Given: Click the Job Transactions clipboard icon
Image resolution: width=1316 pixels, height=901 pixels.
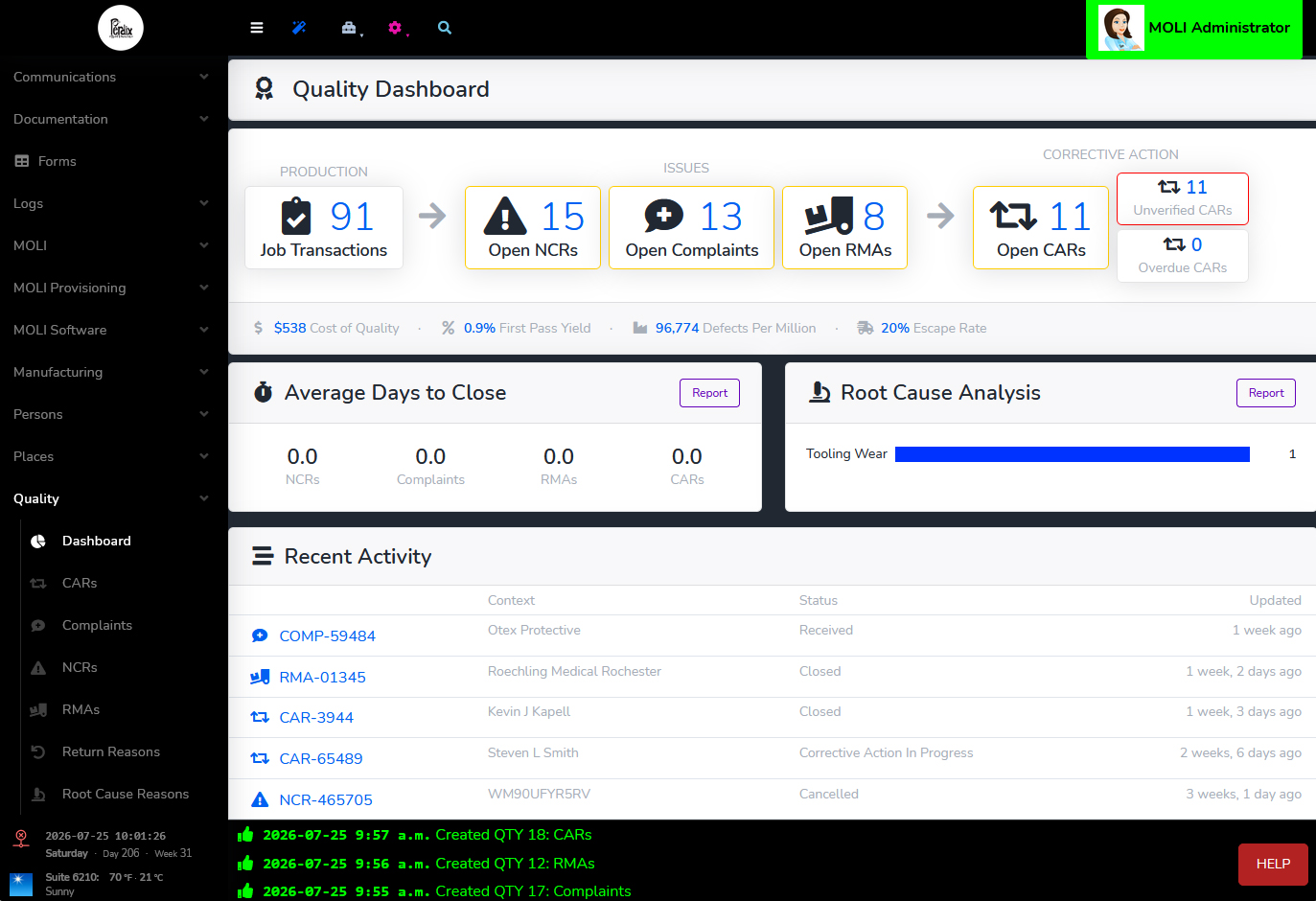Looking at the screenshot, I should click(x=297, y=217).
